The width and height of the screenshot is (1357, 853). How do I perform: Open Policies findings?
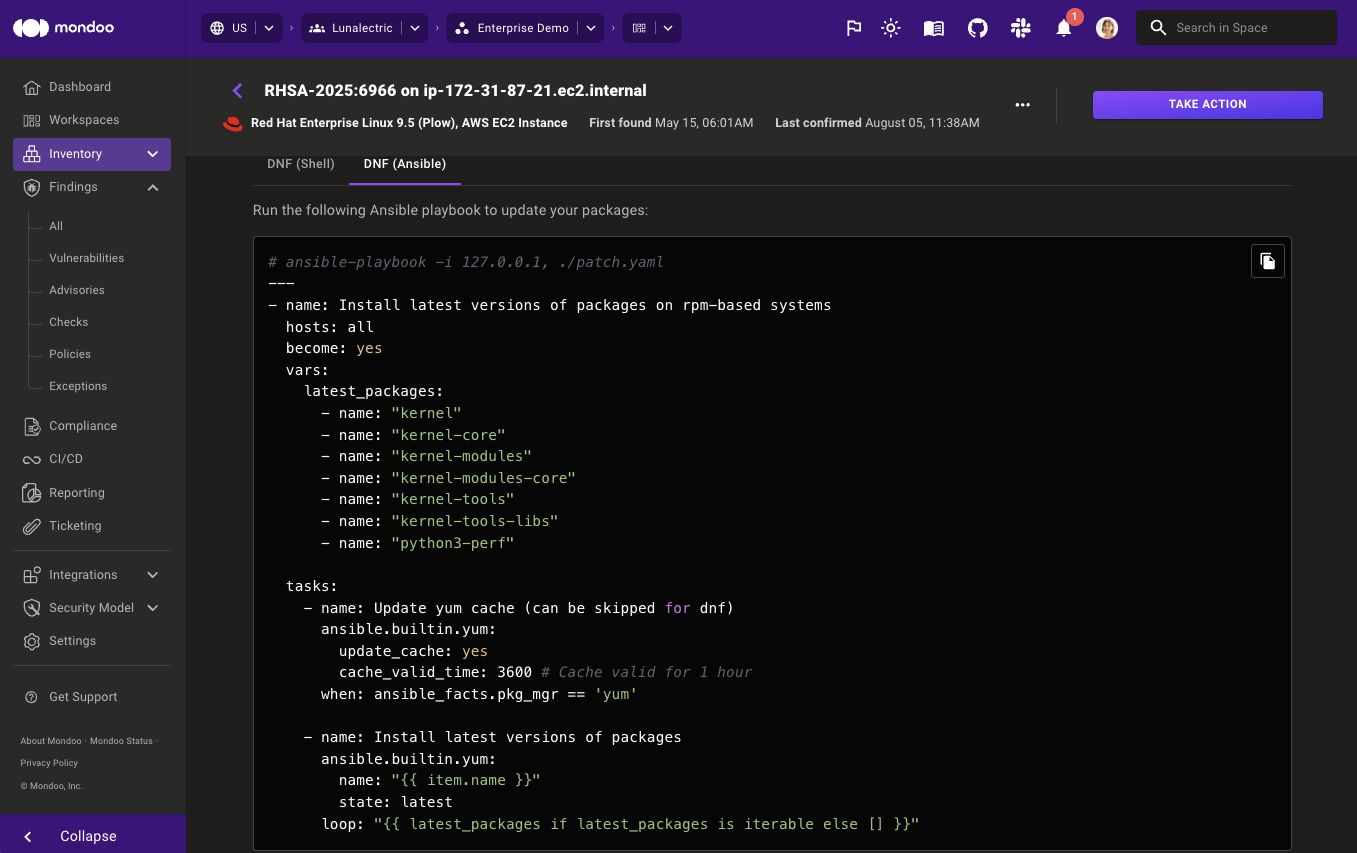[70, 354]
